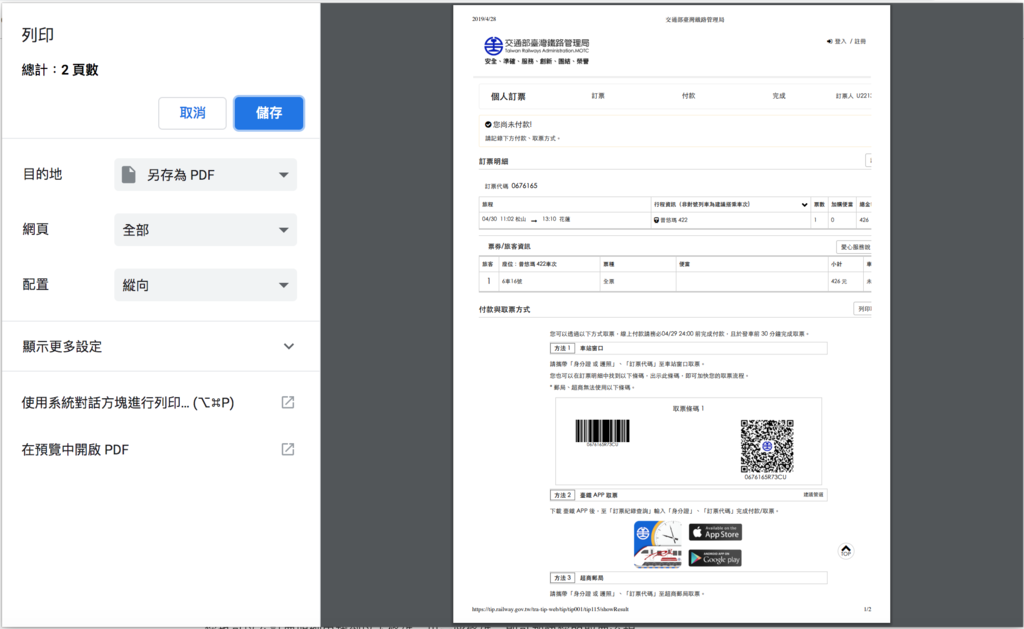Click the PDF document icon in destination field

(129, 174)
